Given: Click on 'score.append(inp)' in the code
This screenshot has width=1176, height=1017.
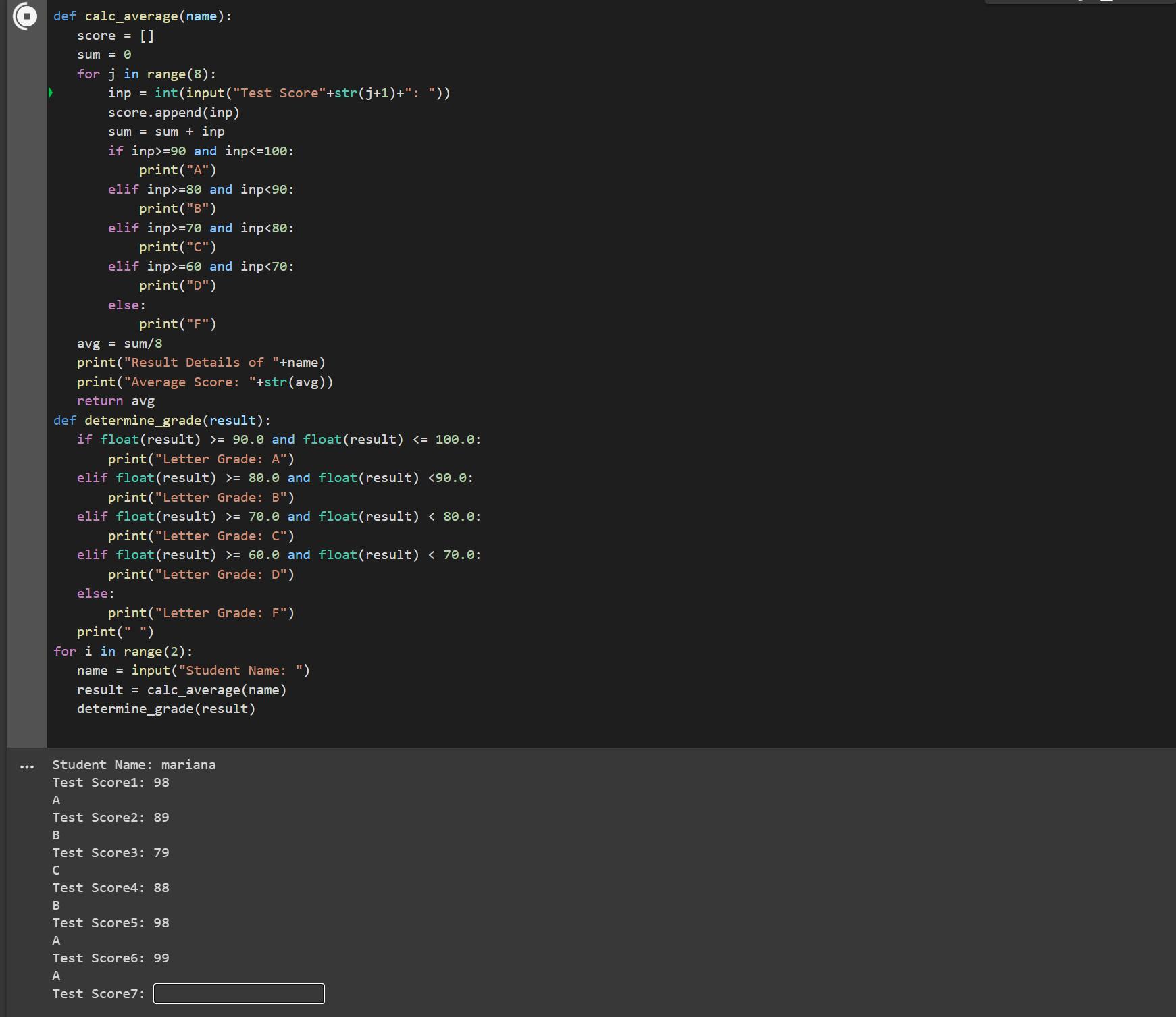Looking at the screenshot, I should pyautogui.click(x=174, y=113).
